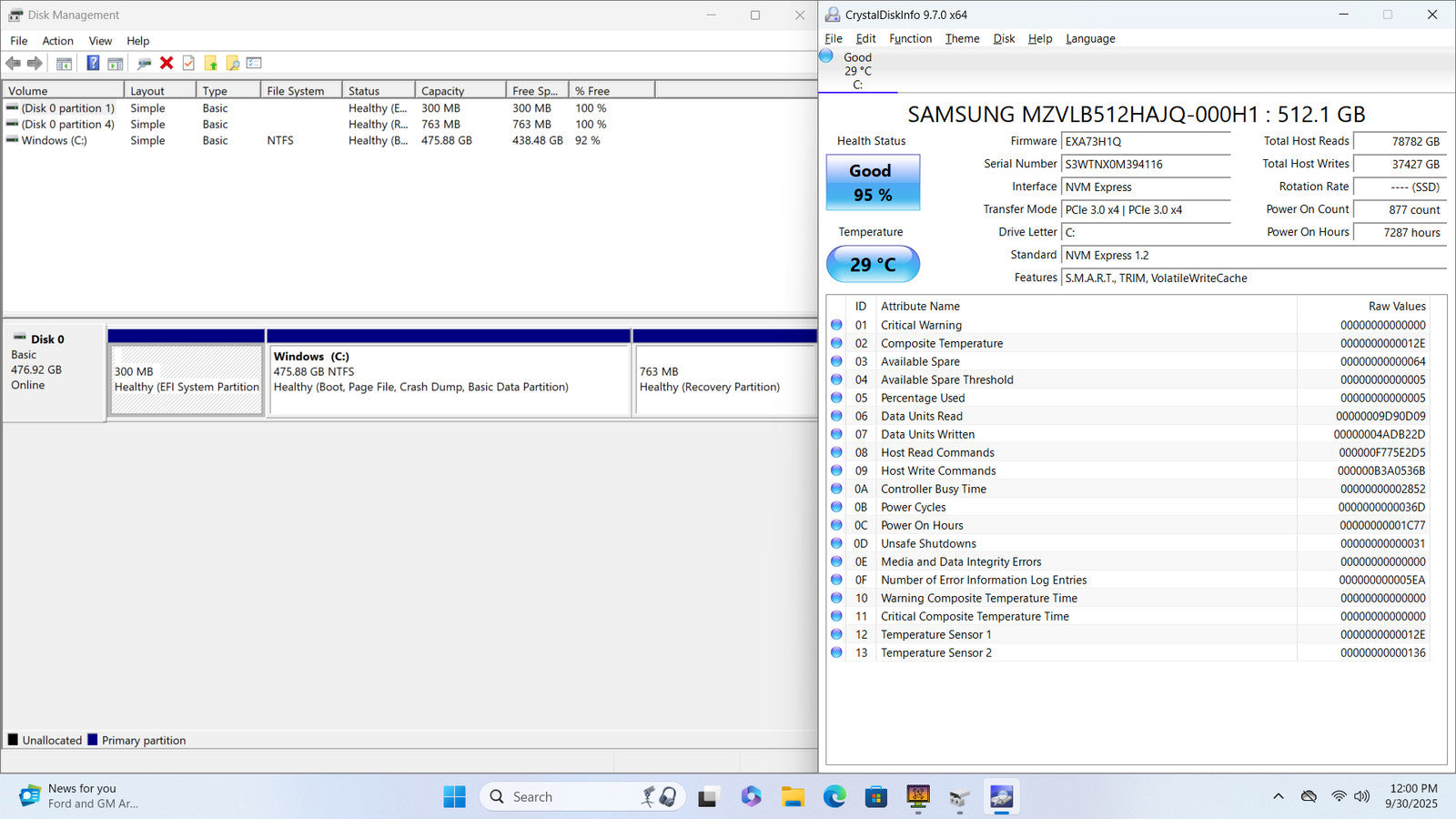This screenshot has width=1456, height=819.
Task: Open the Windows Start menu
Action: tap(454, 797)
